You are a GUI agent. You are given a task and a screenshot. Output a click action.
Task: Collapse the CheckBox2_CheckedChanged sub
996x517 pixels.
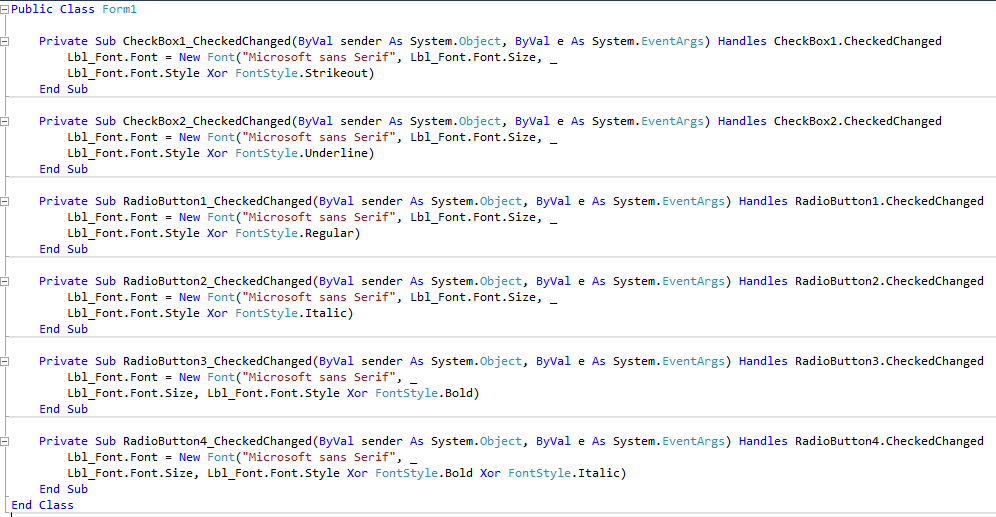[x=5, y=121]
